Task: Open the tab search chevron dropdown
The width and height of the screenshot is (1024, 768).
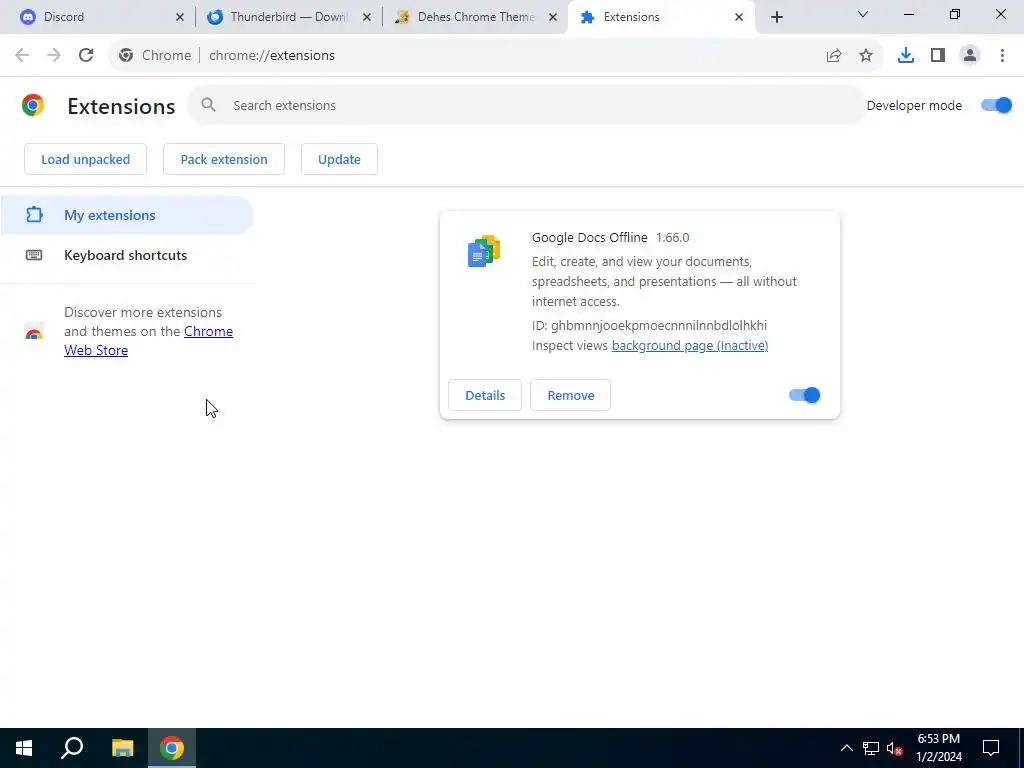Action: click(x=863, y=14)
